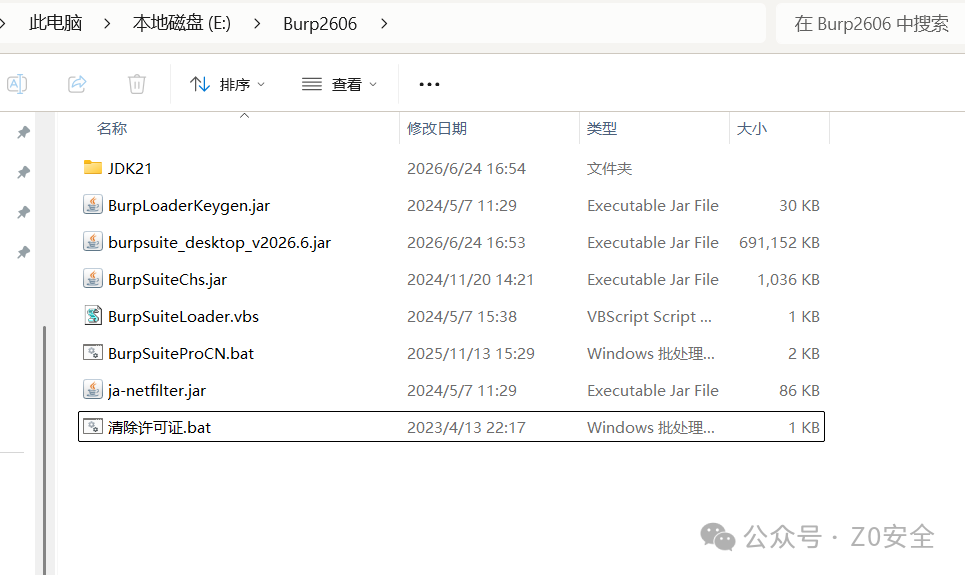Click the navigation pane vertical scrollbar

click(x=44, y=450)
